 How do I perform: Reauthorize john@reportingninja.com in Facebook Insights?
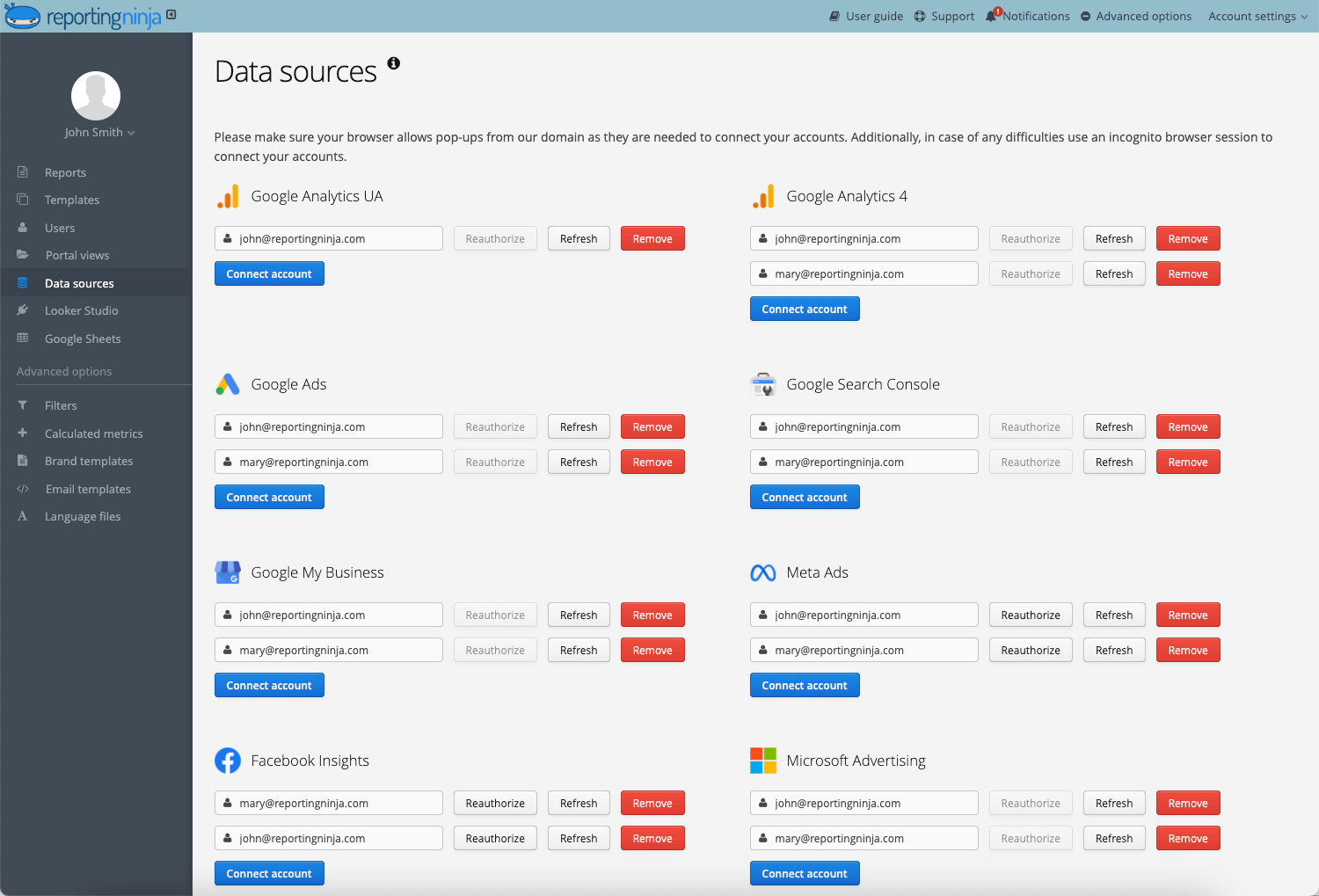click(x=495, y=838)
